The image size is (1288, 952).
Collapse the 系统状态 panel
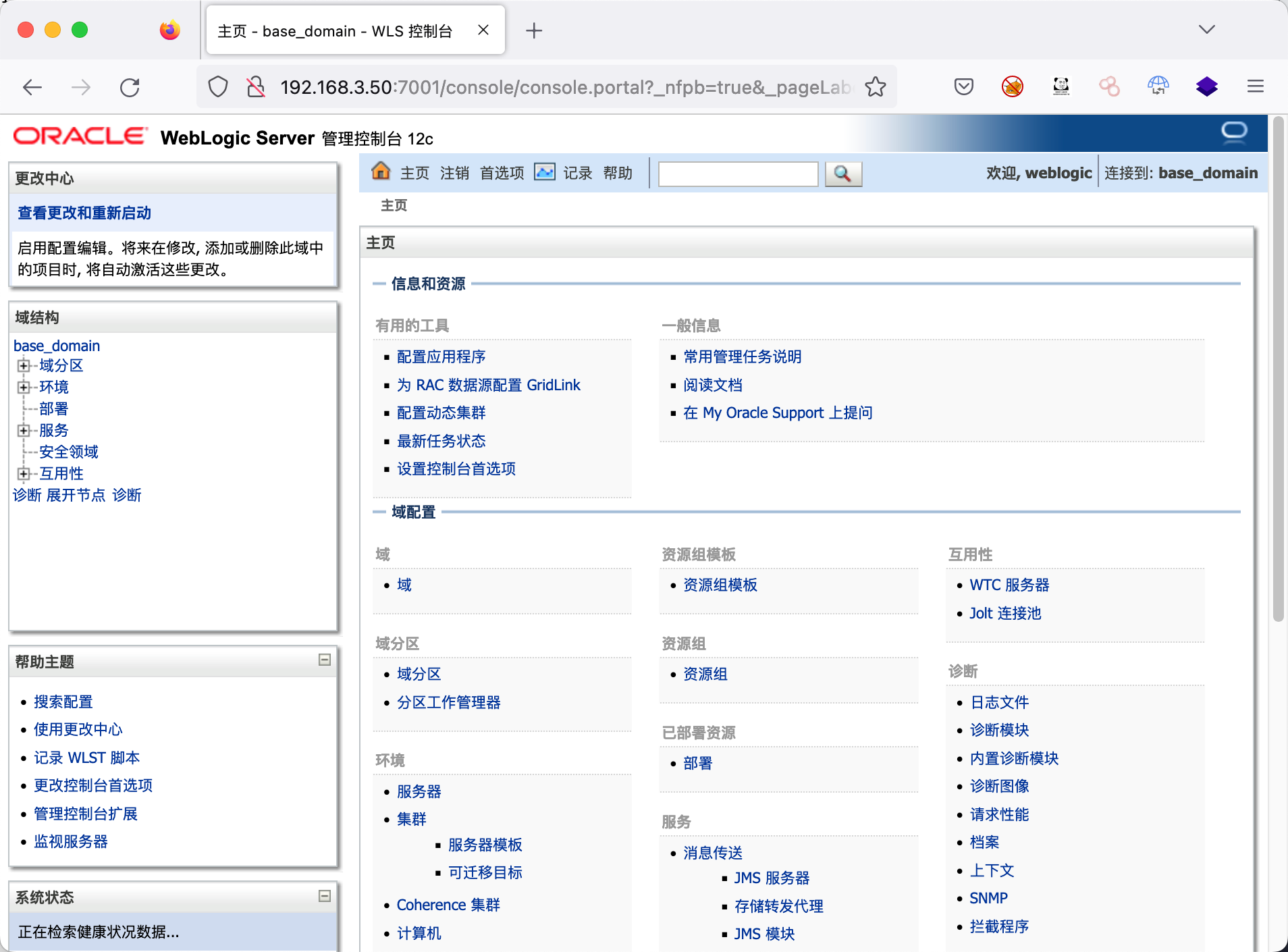pyautogui.click(x=325, y=896)
